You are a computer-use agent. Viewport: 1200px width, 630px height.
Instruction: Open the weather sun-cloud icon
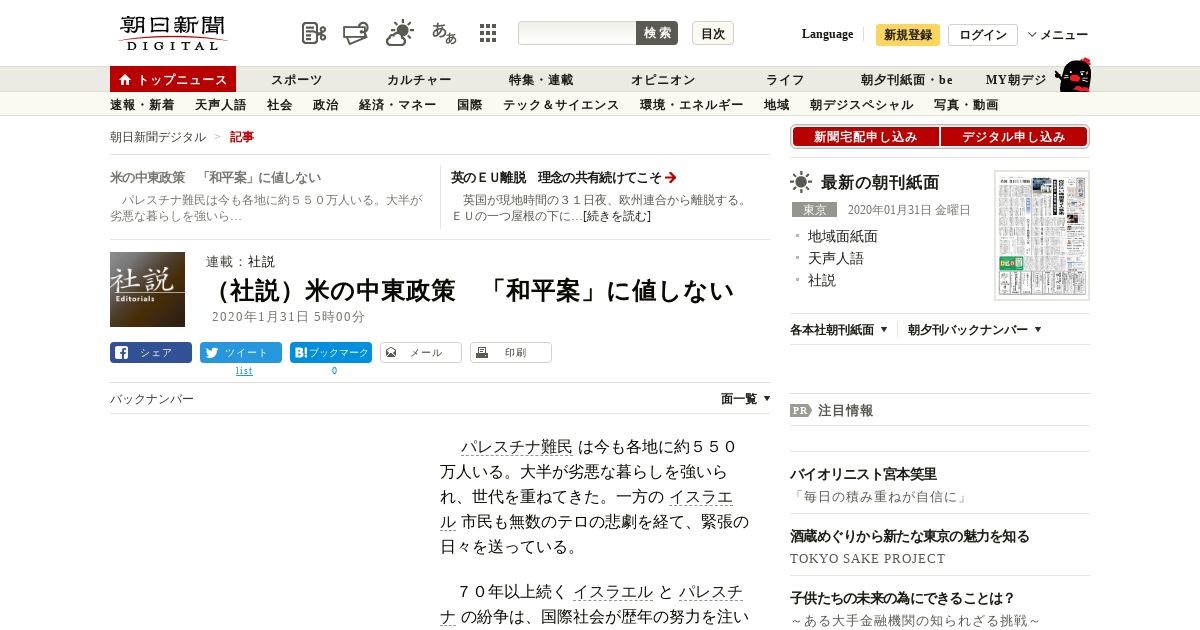click(x=400, y=33)
